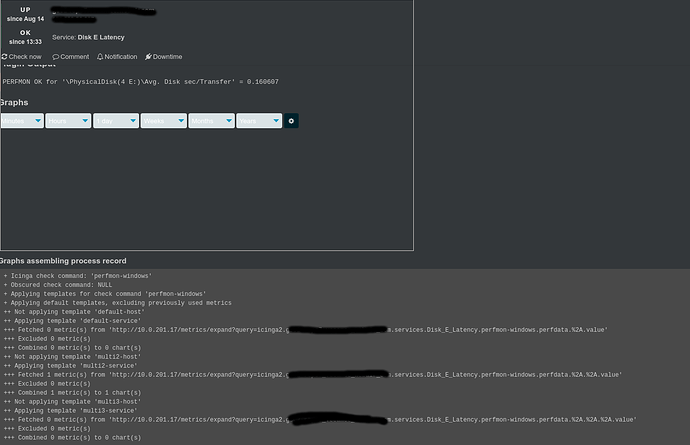The height and width of the screenshot is (445, 690).
Task: Click the OK since 13:33 status
Action: click(26, 37)
